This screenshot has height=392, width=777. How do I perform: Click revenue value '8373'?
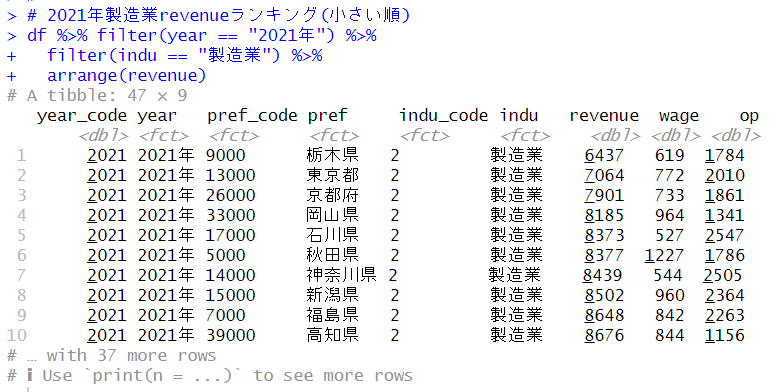tap(604, 235)
